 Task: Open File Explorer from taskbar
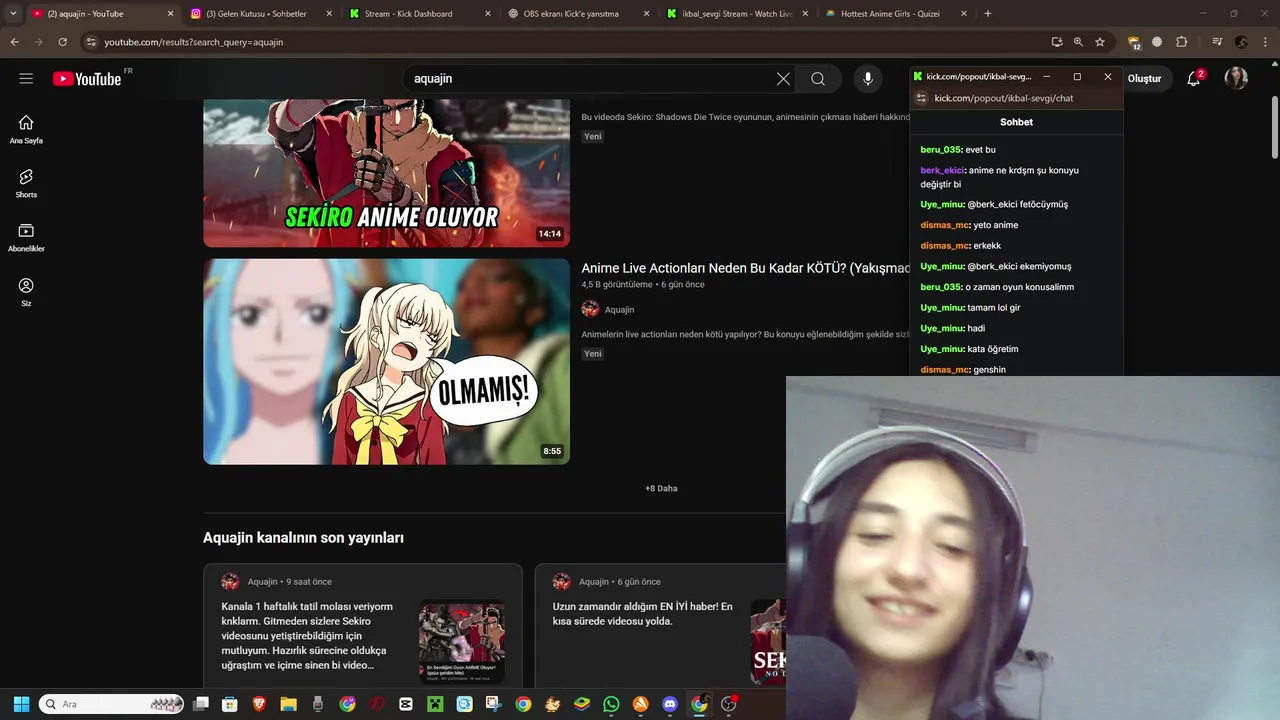click(288, 704)
